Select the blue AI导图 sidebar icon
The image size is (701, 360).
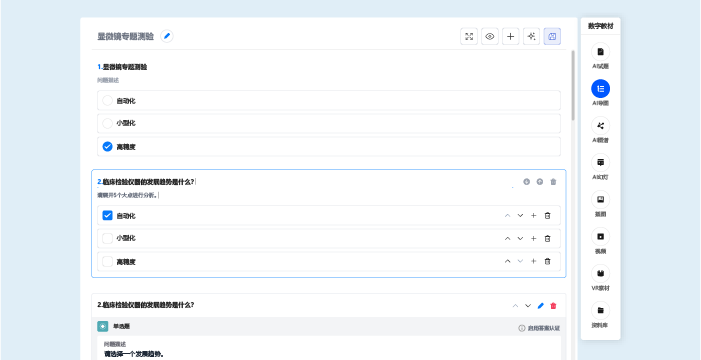tap(600, 89)
